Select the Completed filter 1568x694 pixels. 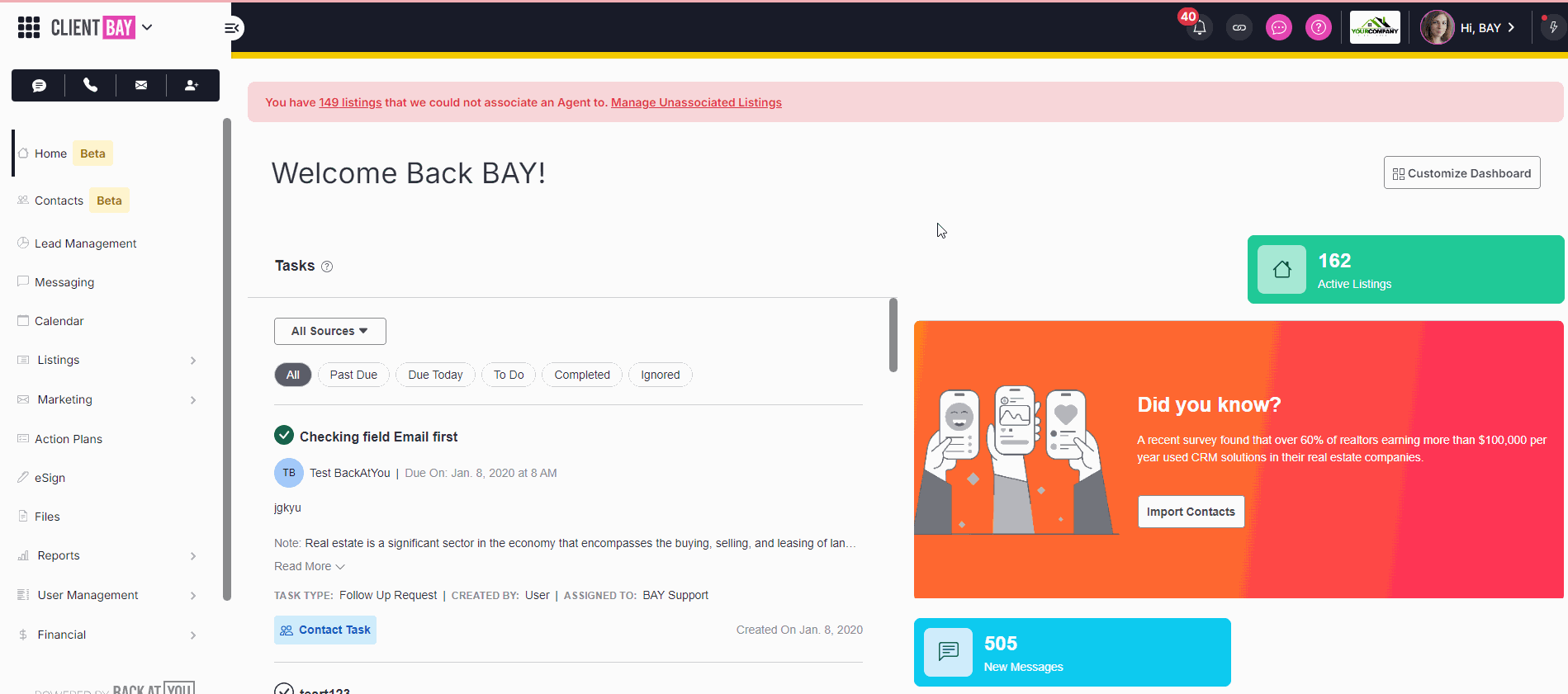coord(582,375)
